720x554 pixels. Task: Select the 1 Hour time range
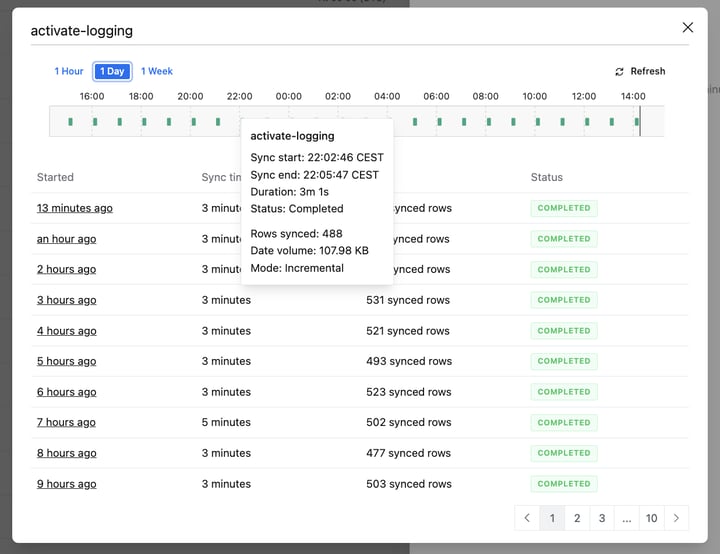pos(69,71)
